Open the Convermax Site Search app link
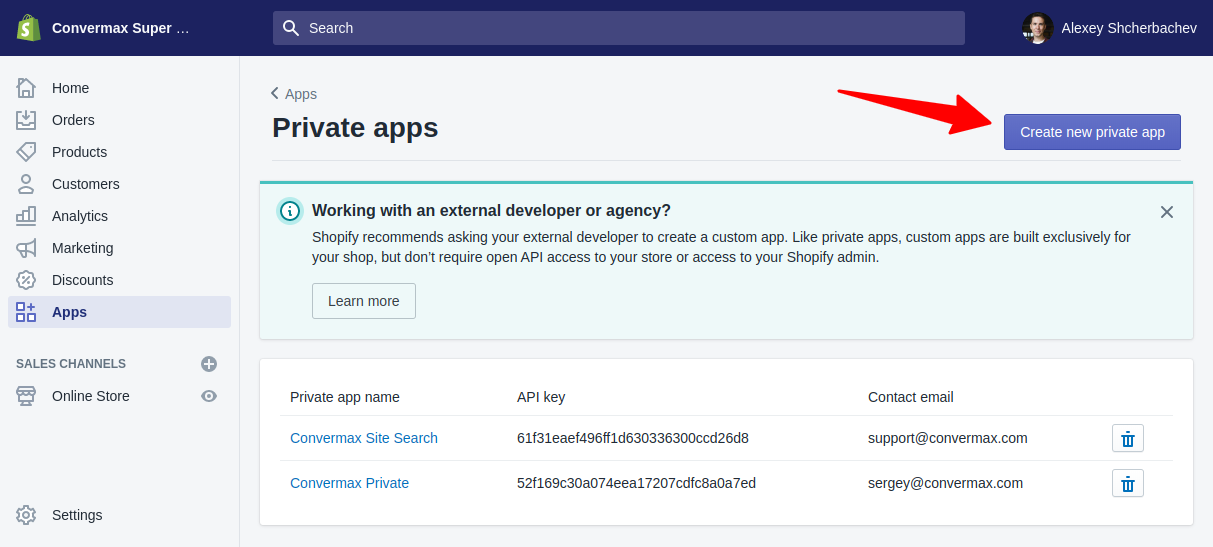1213x547 pixels. click(364, 438)
